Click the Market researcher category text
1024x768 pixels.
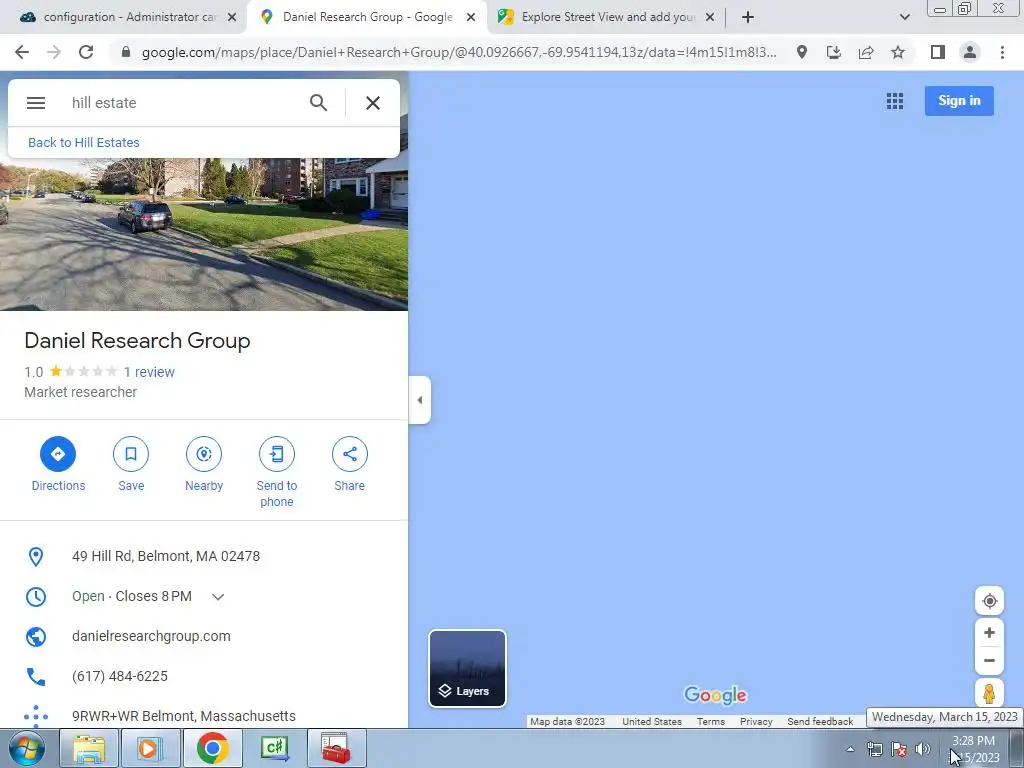(80, 392)
